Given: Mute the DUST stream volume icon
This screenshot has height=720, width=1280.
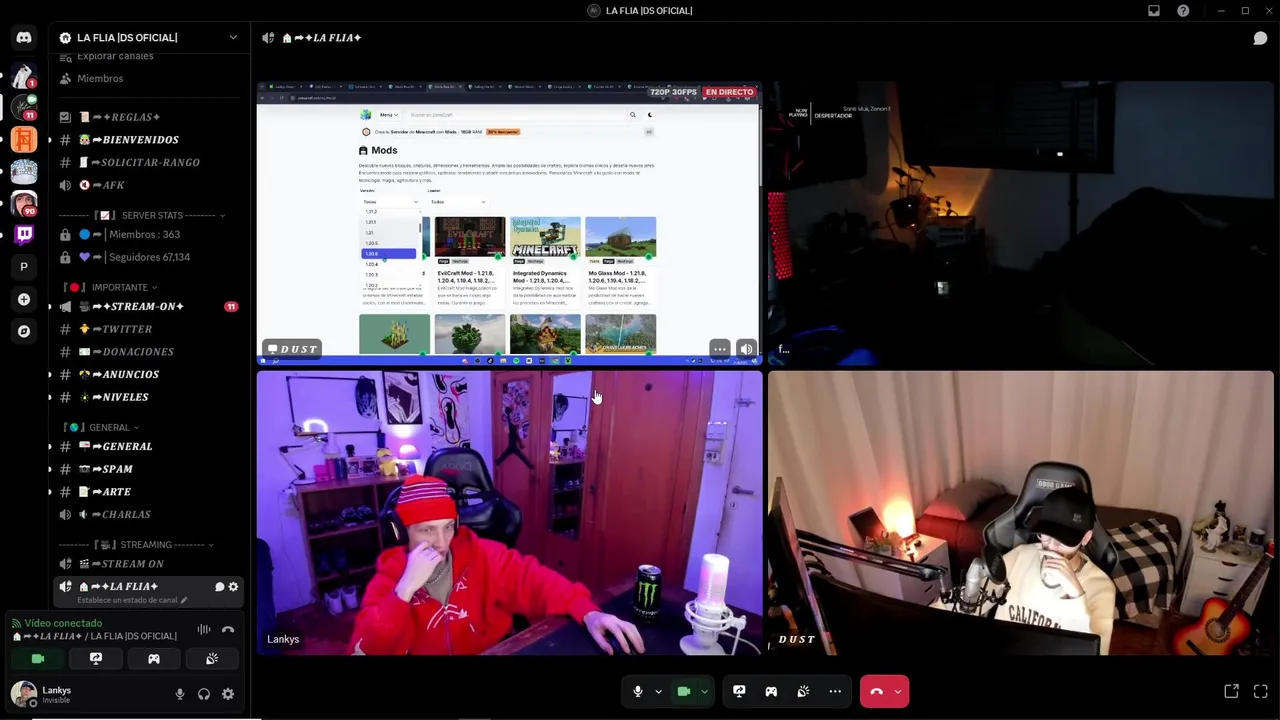Looking at the screenshot, I should click(746, 349).
